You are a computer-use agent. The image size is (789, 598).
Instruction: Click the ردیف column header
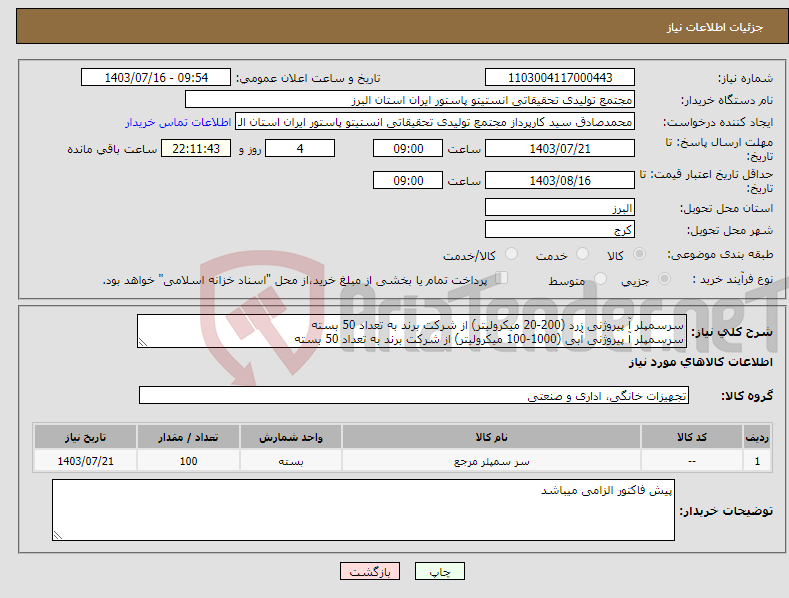pyautogui.click(x=757, y=437)
